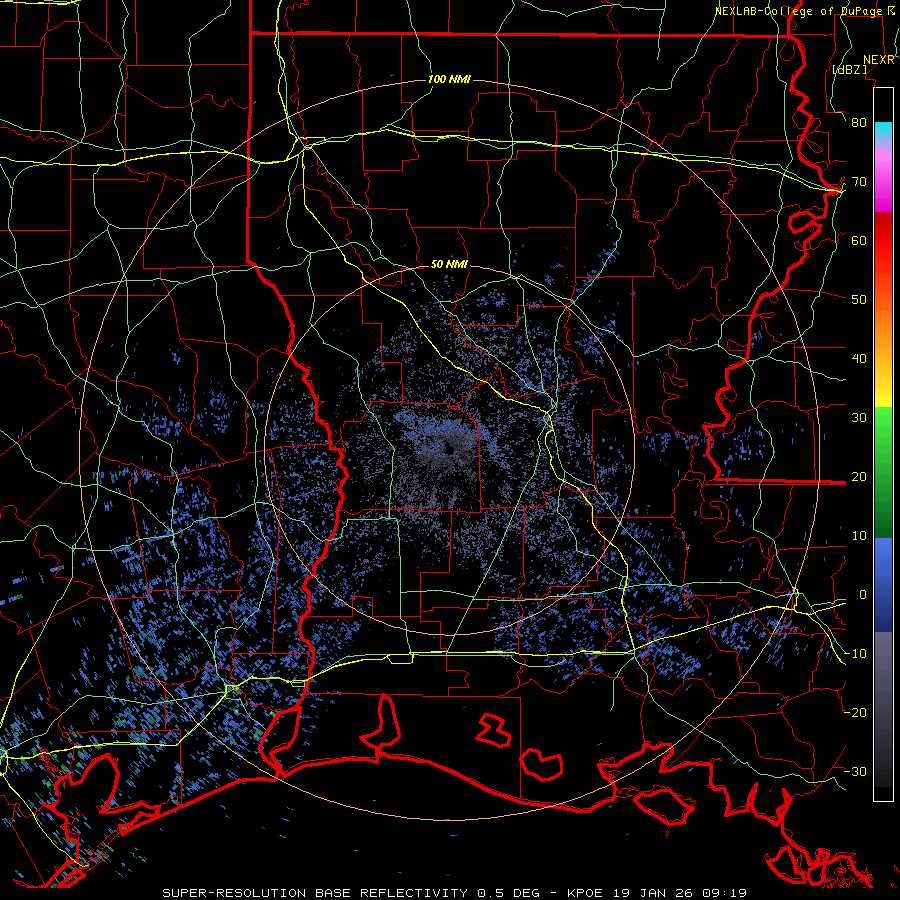Click the 80 value on dBZ scale
The height and width of the screenshot is (900, 900).
coord(859,122)
